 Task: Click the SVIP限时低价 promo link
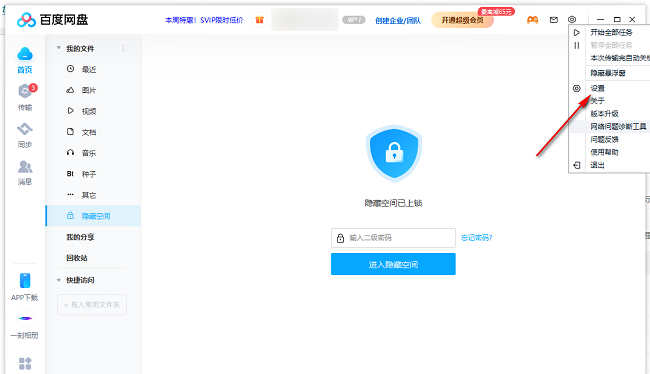(204, 20)
